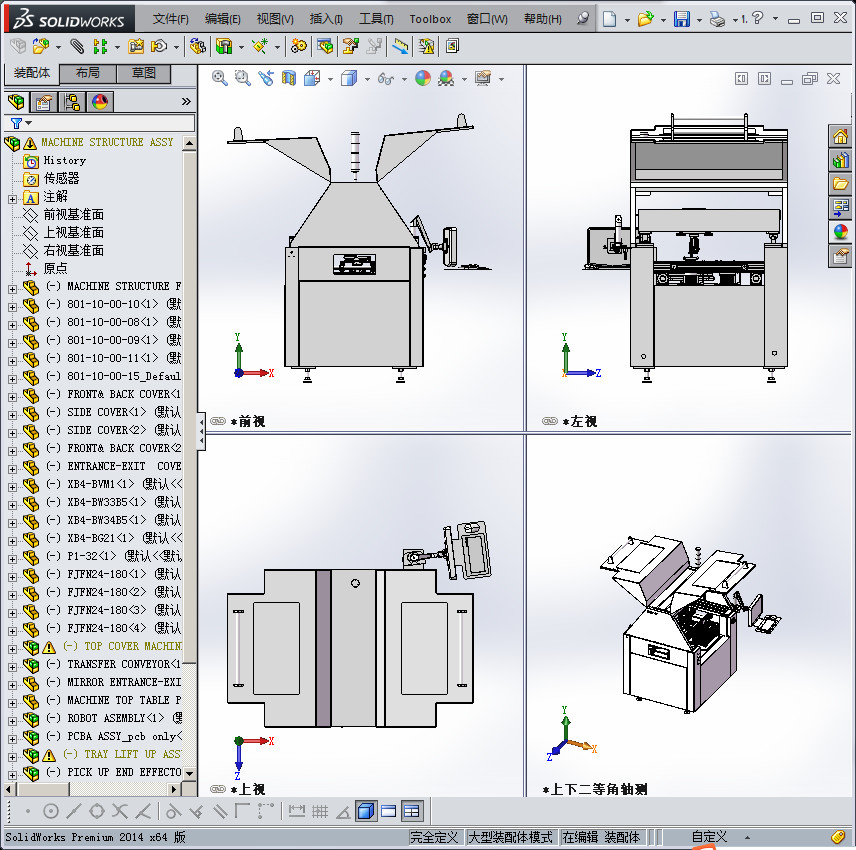Click the Zoom to Area icon

tap(242, 79)
